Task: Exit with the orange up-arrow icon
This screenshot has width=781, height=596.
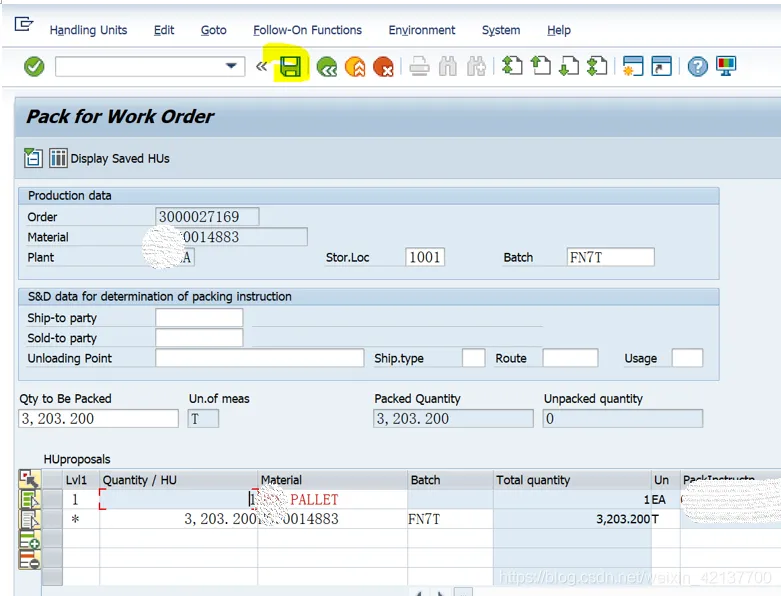Action: point(355,66)
